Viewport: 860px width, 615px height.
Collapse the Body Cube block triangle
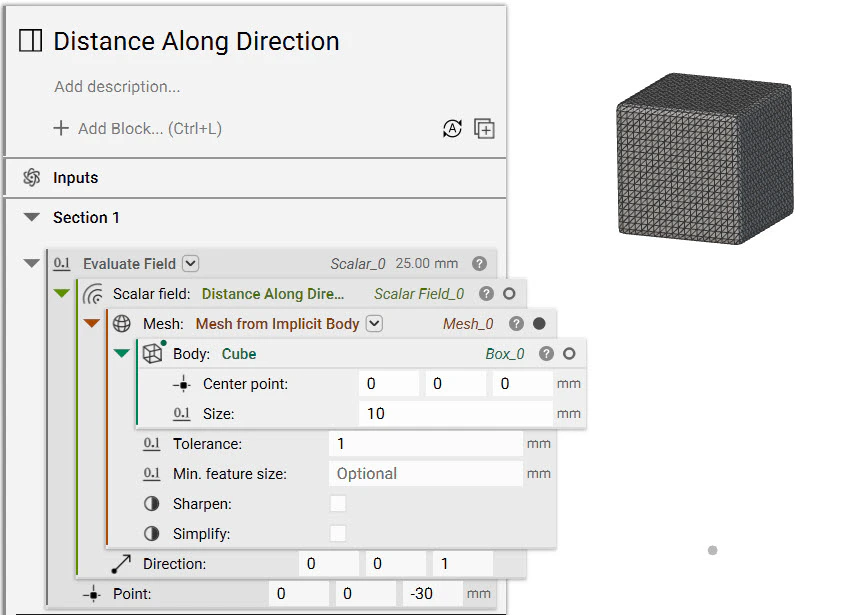122,353
